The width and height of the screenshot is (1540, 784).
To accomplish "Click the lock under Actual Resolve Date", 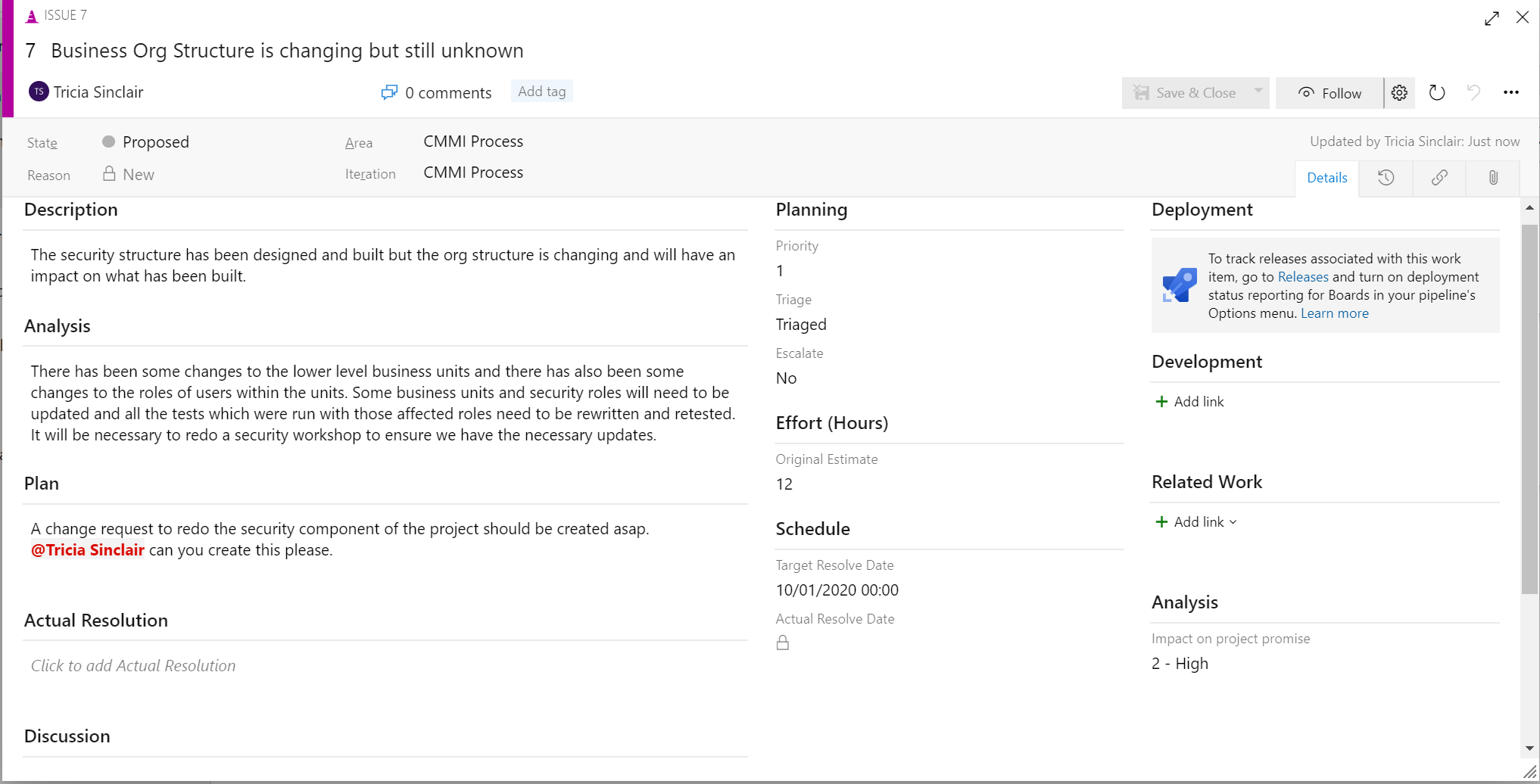I will coord(784,642).
